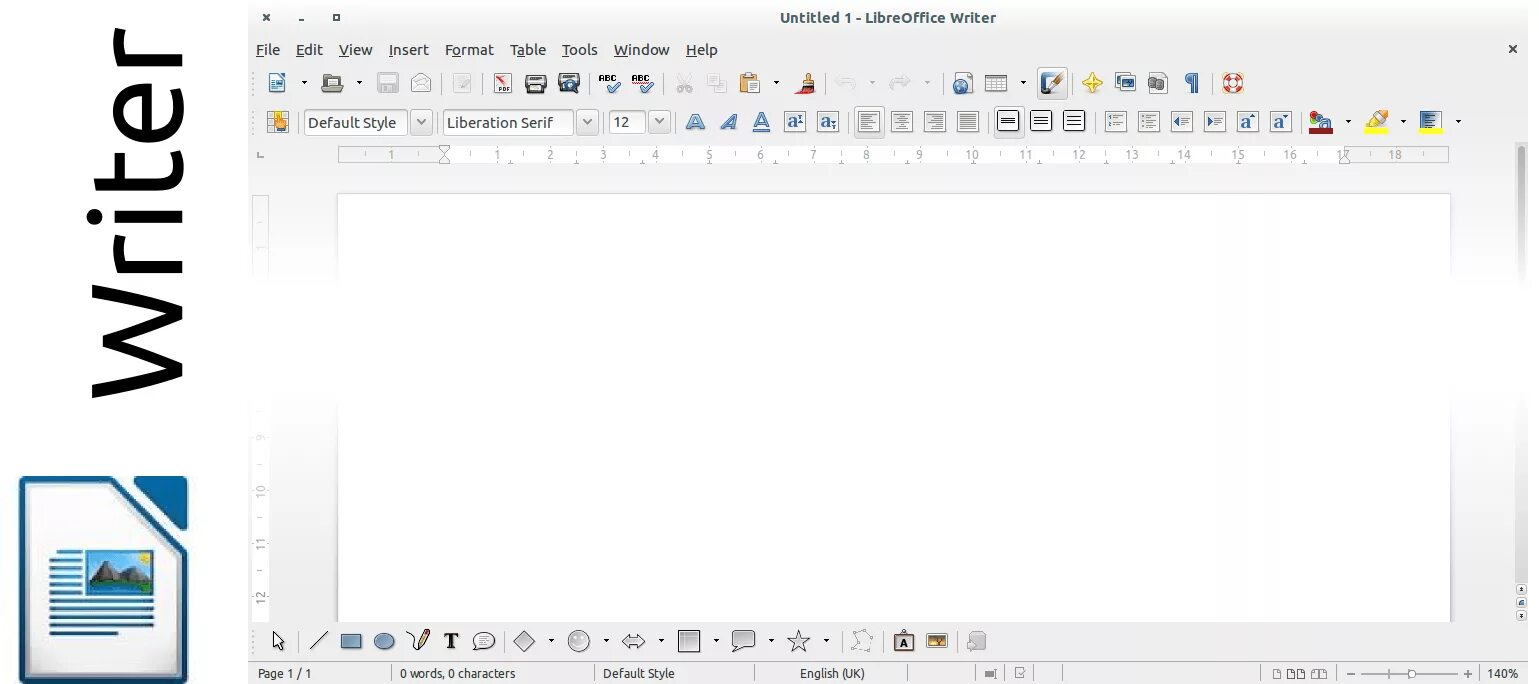
Task: Increase the font size one step
Action: point(1248,121)
